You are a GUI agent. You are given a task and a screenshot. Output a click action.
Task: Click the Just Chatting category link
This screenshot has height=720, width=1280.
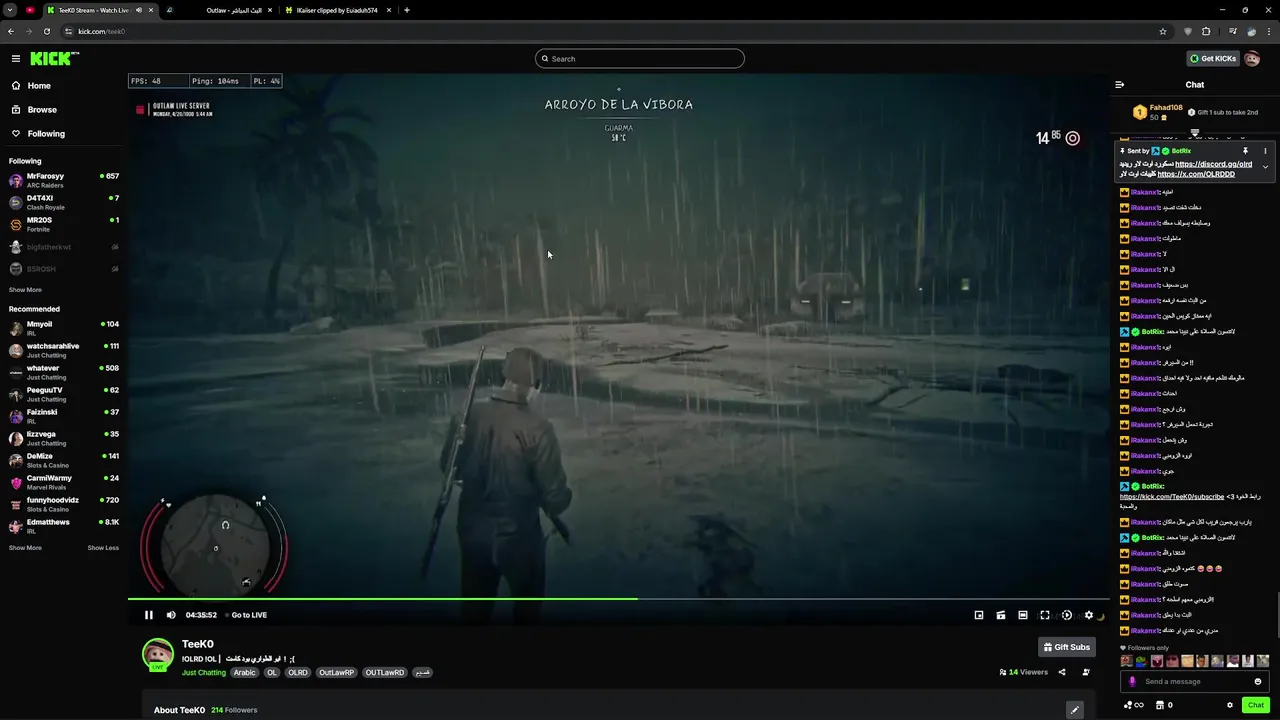204,673
